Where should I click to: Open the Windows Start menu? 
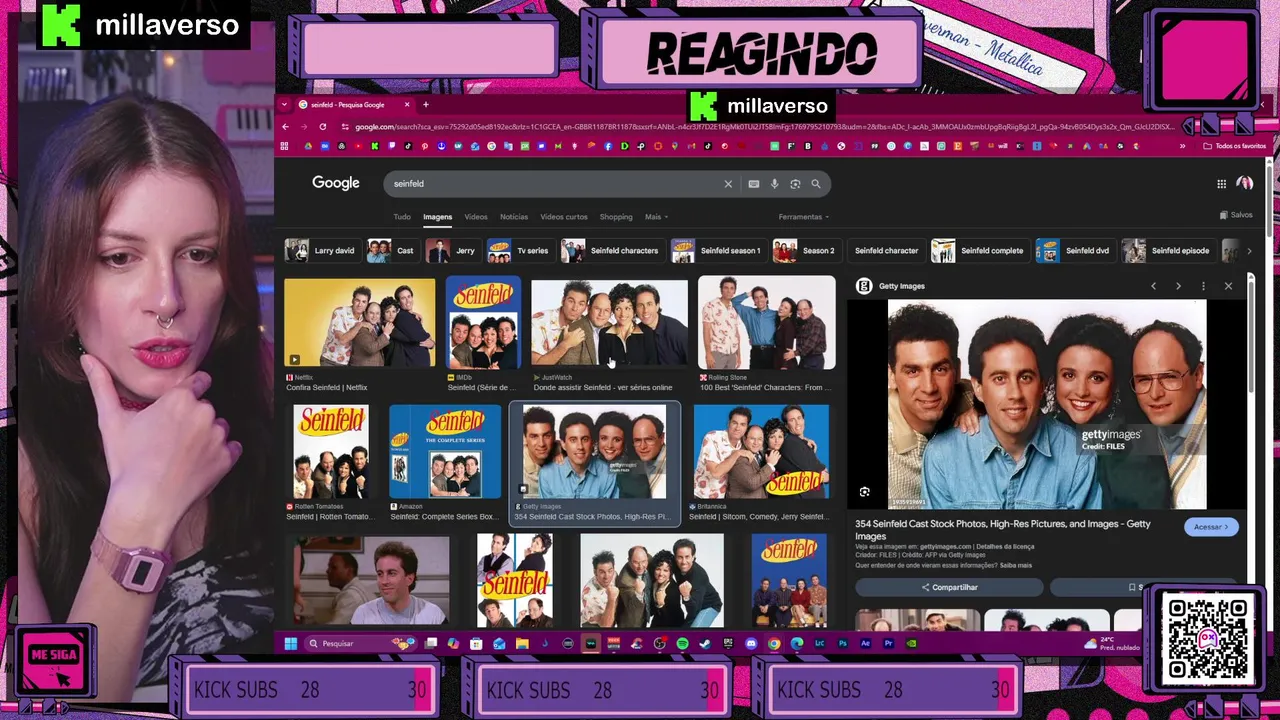pos(290,643)
